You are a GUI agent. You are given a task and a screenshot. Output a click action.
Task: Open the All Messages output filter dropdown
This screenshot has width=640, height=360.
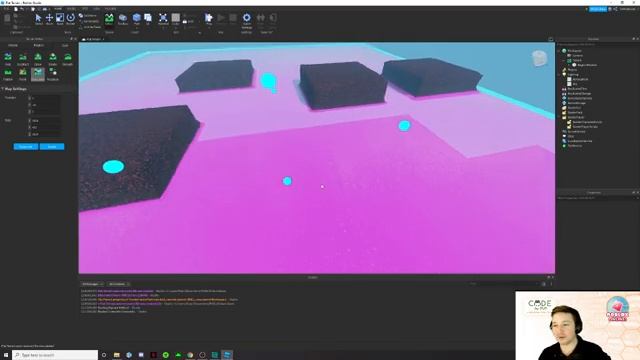[92, 284]
